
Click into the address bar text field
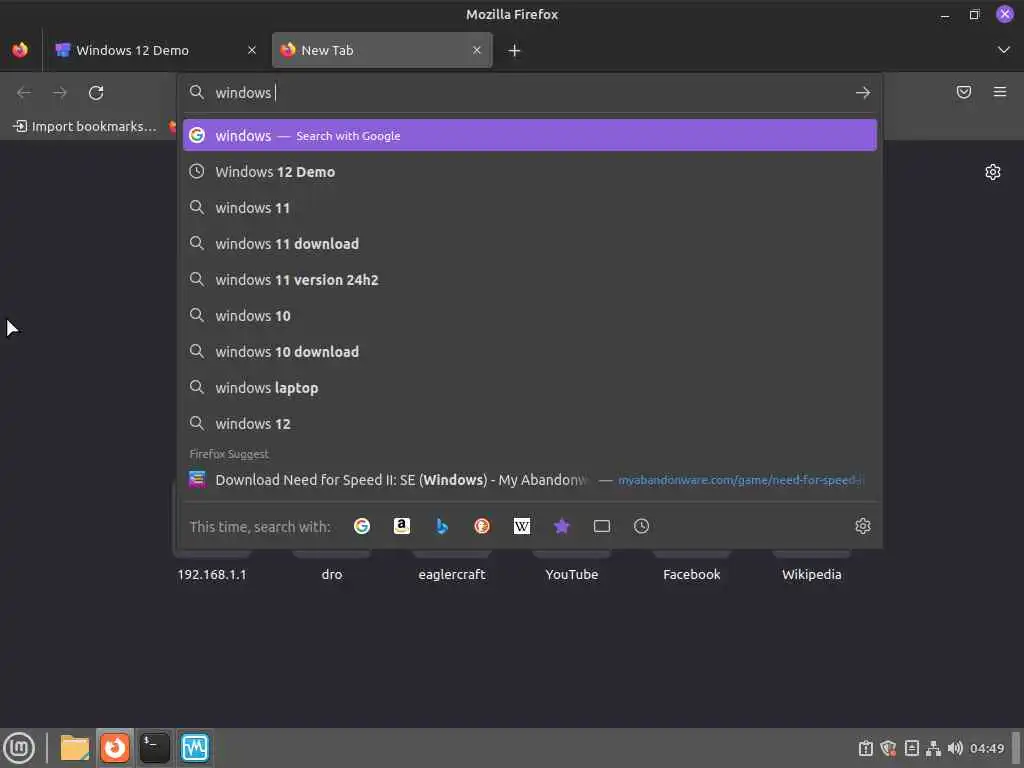pos(529,93)
